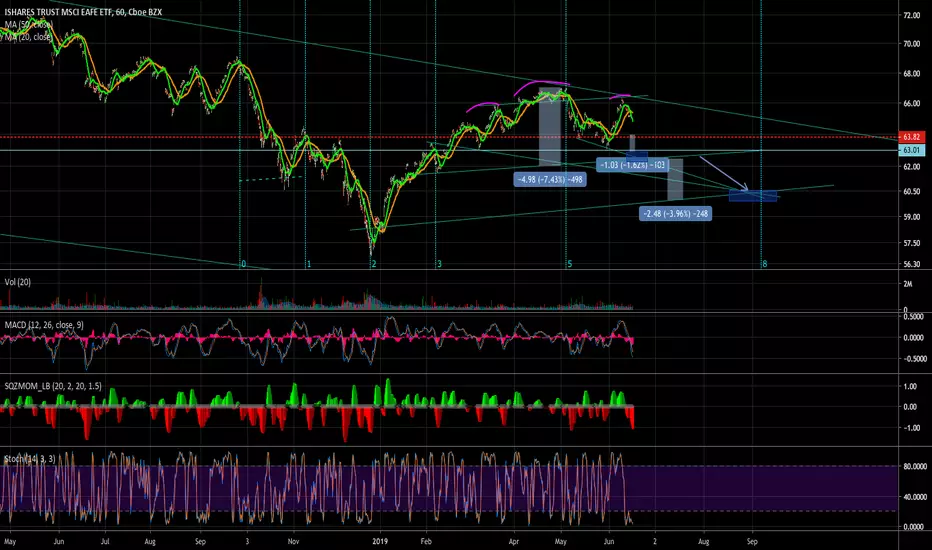Click the 70.00 price scale label

(x=911, y=44)
